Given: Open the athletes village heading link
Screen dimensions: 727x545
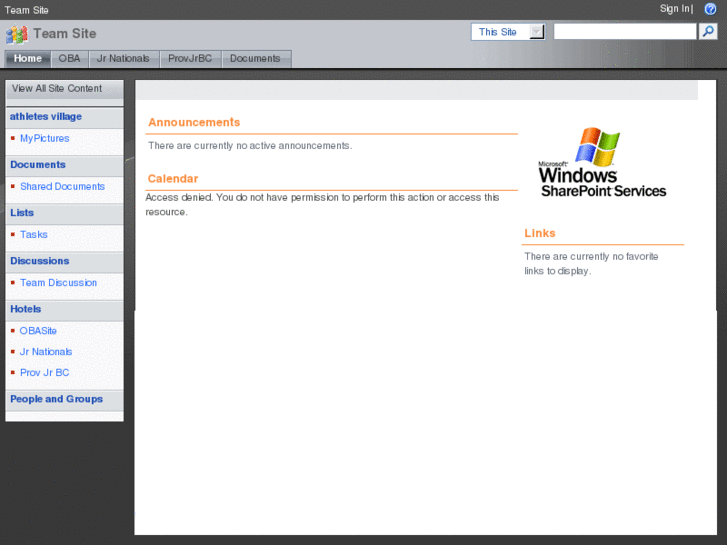Looking at the screenshot, I should [46, 117].
